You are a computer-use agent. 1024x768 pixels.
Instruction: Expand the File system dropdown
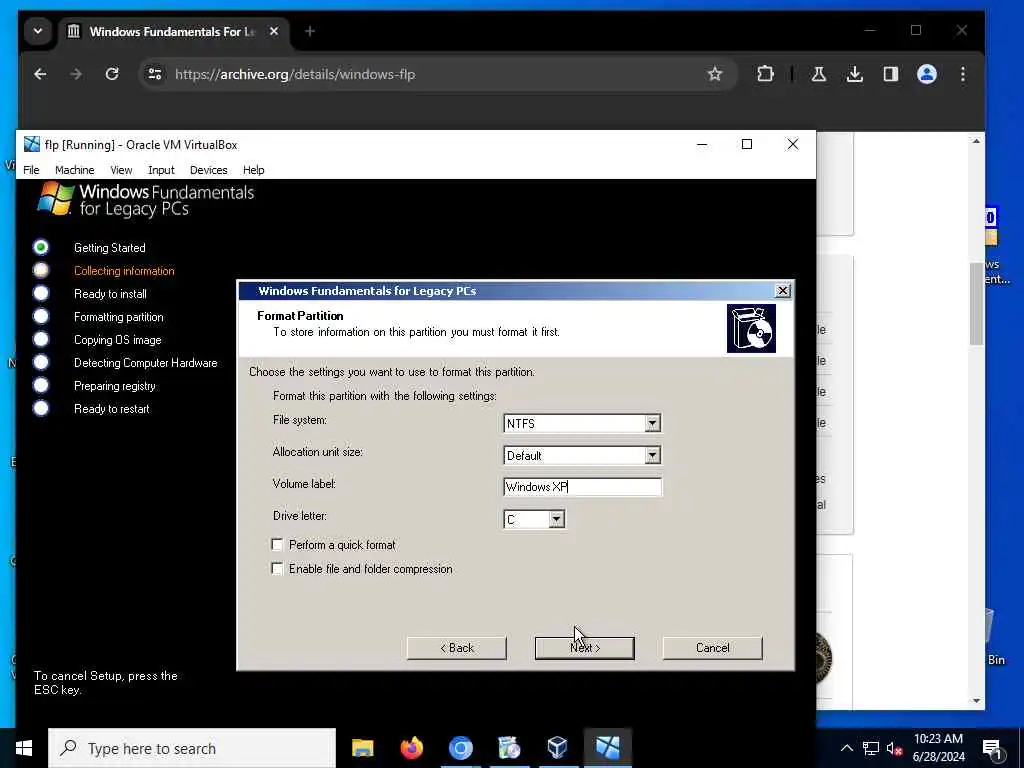point(652,423)
